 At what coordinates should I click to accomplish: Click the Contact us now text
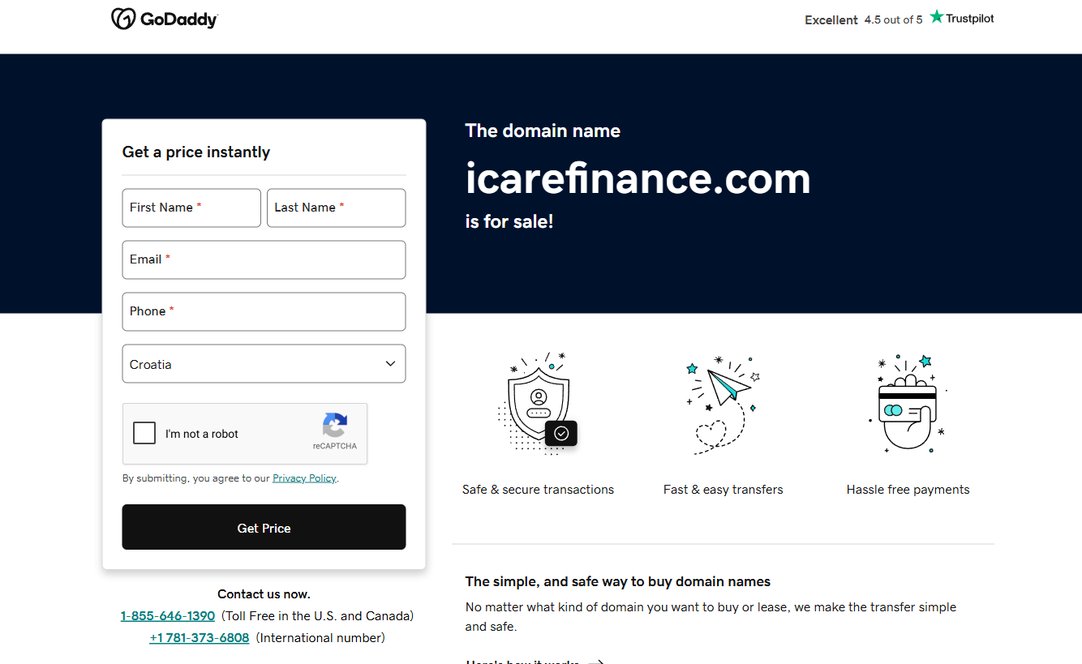pyautogui.click(x=264, y=594)
